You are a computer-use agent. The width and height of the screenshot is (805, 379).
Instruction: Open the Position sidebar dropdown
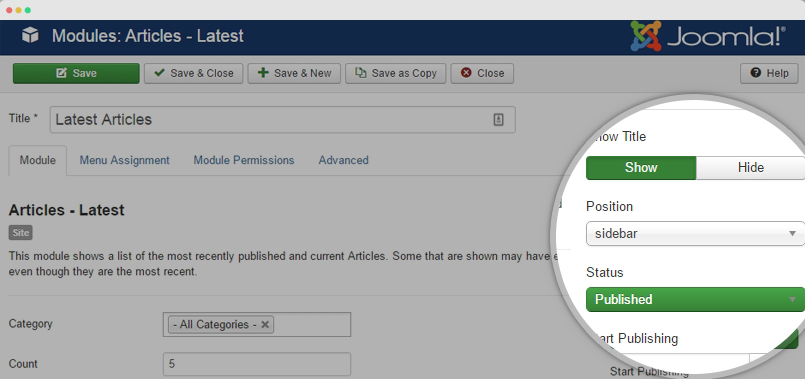coord(695,234)
